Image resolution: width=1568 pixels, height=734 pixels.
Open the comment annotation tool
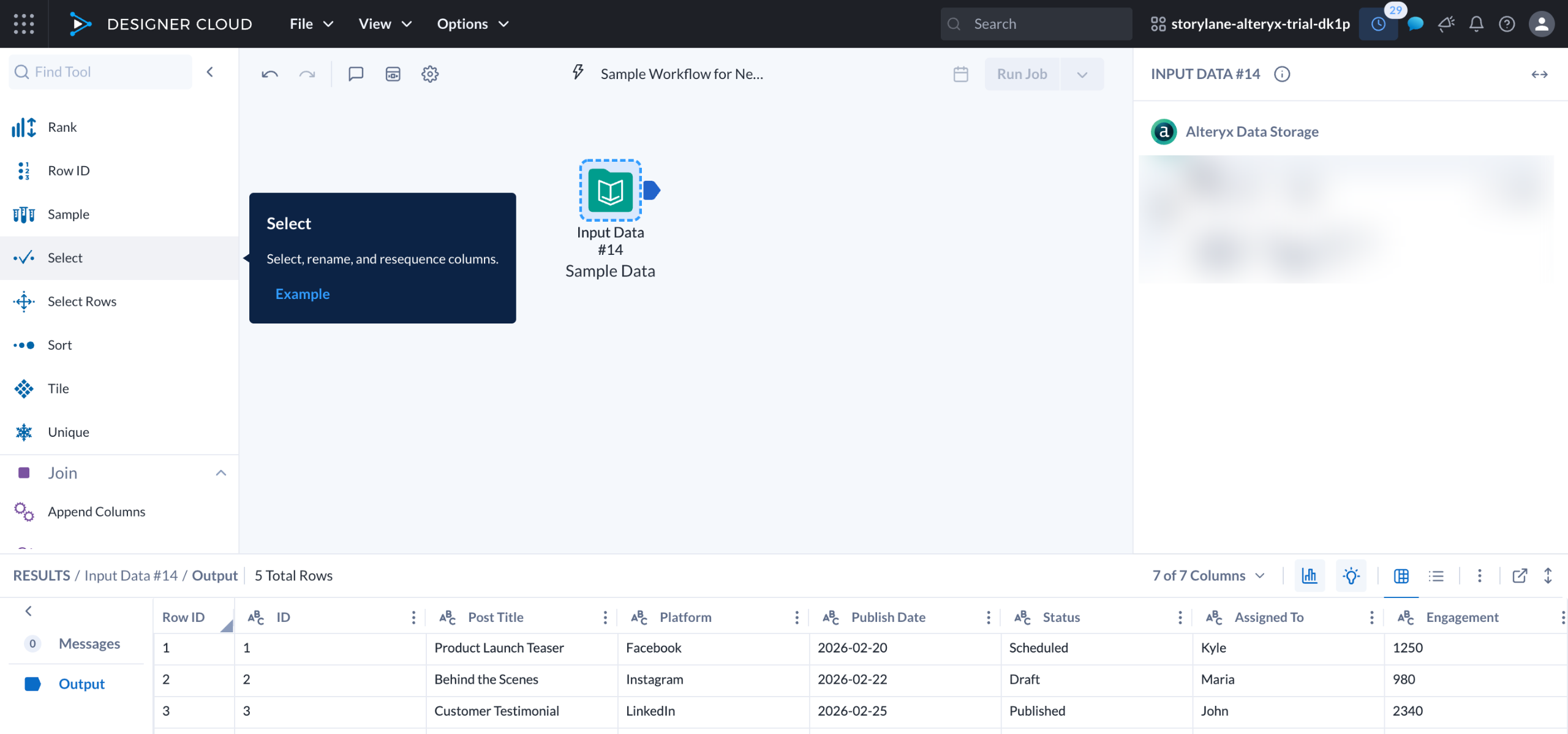click(356, 74)
